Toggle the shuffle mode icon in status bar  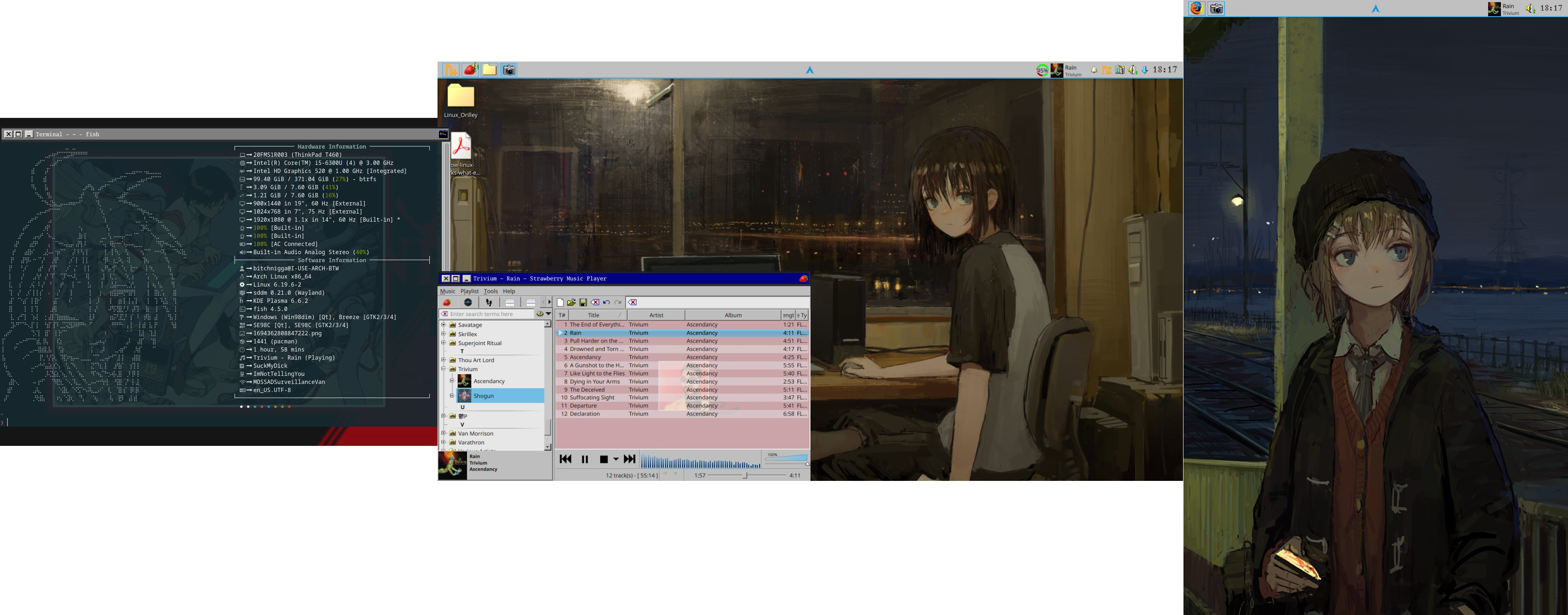tap(675, 474)
